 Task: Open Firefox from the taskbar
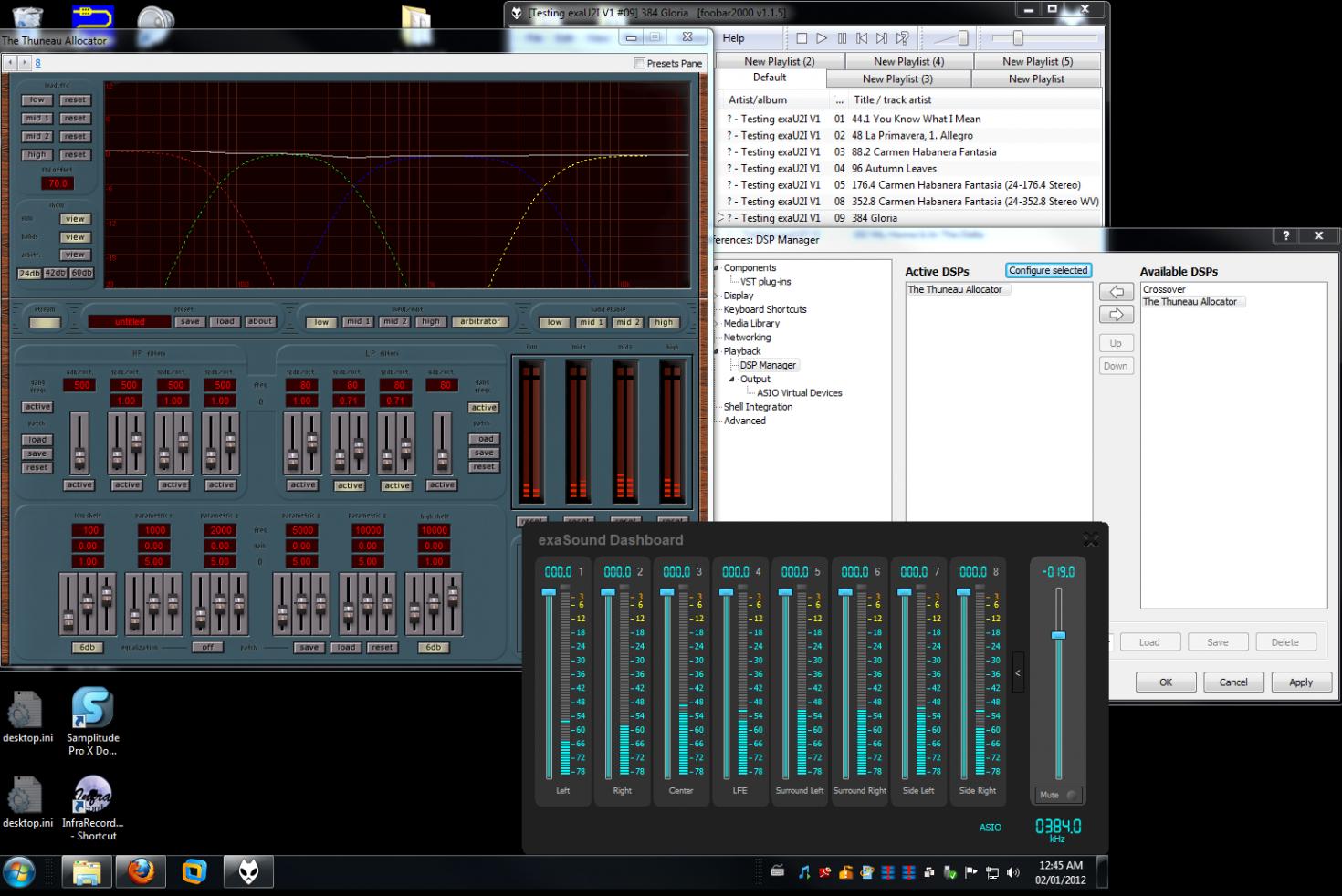(141, 873)
